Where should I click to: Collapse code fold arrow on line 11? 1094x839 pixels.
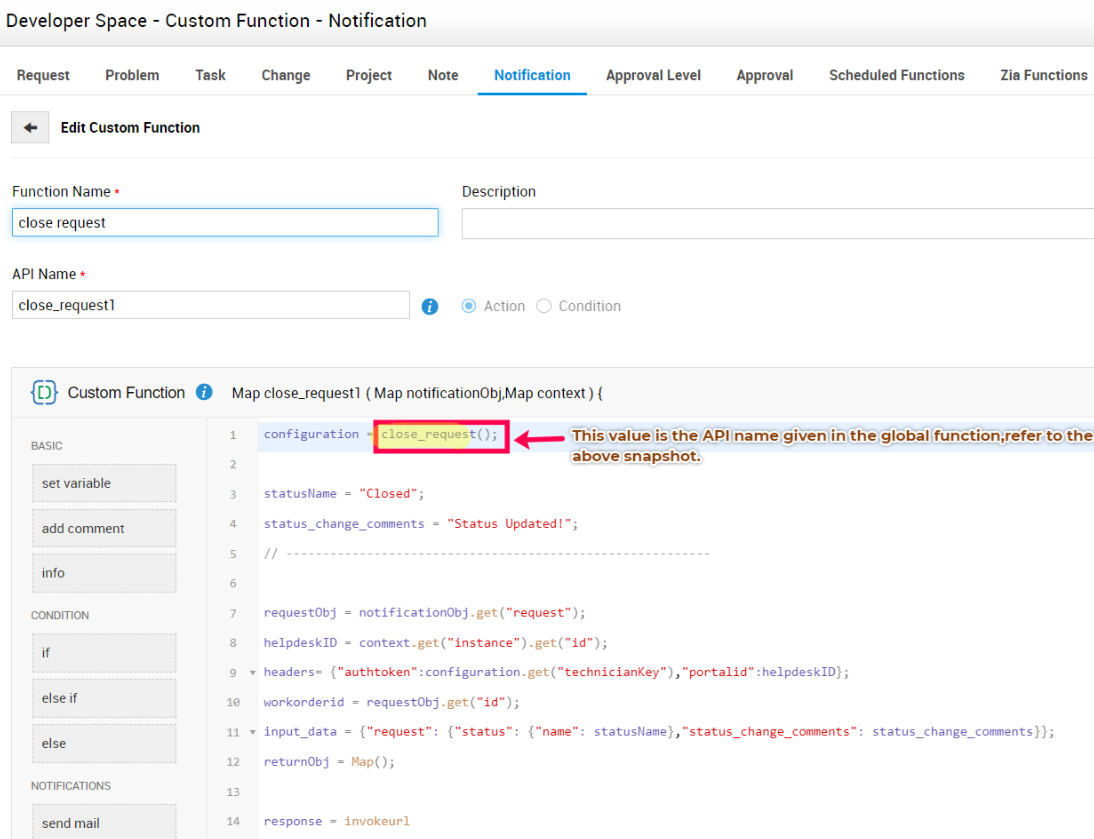coord(252,732)
